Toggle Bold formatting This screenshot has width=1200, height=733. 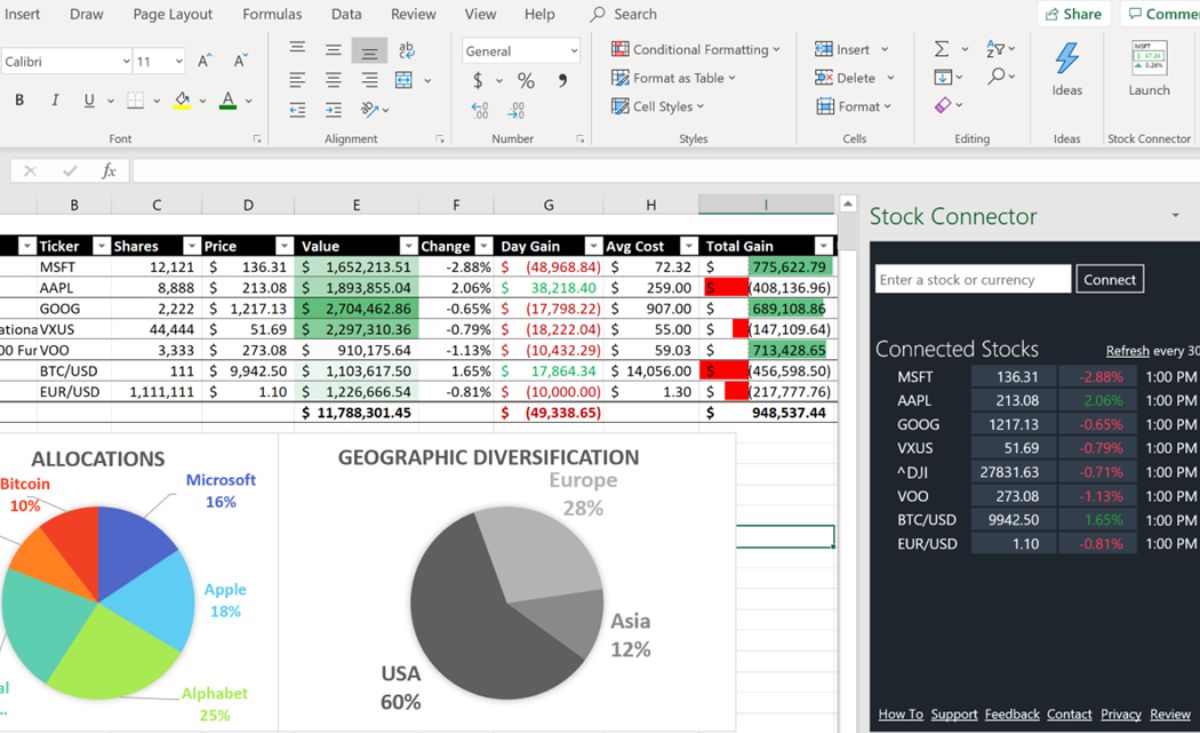tap(19, 100)
